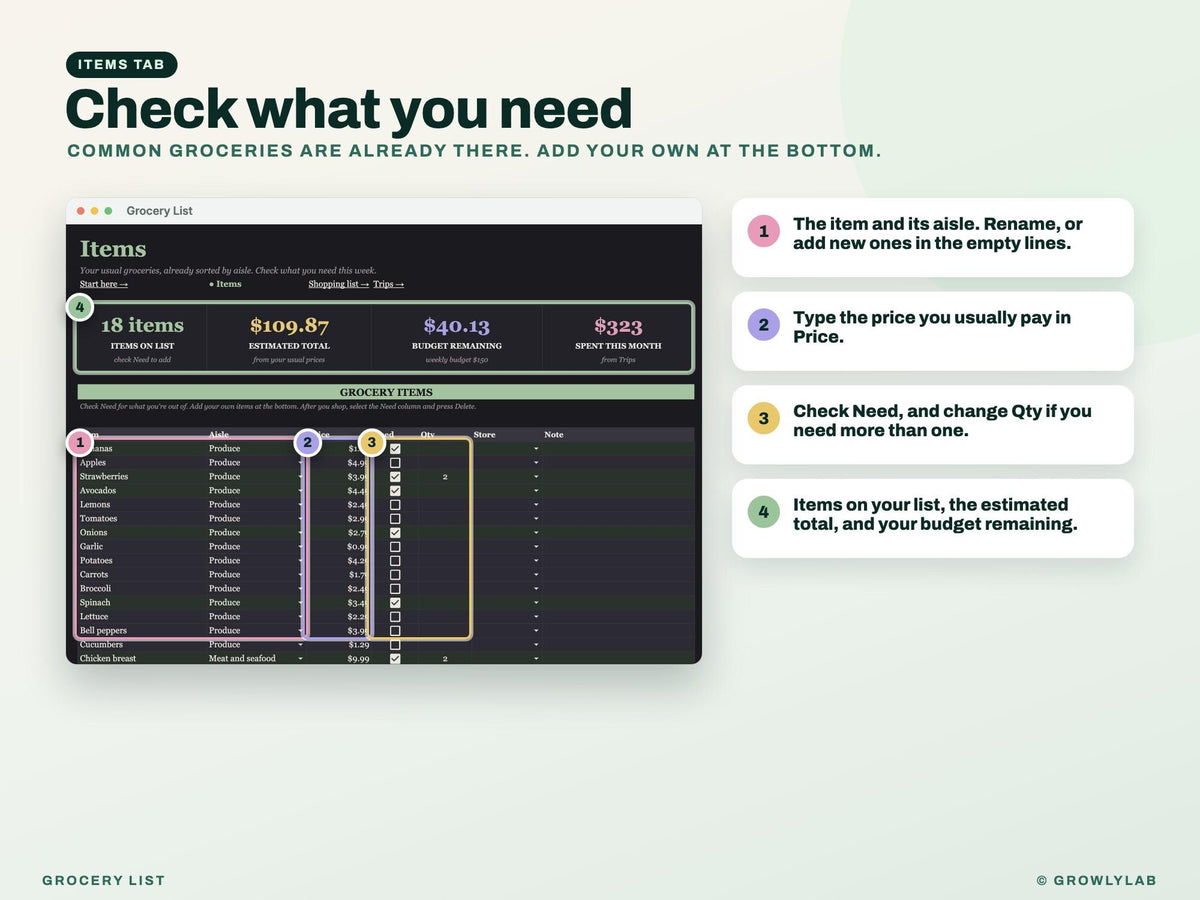Viewport: 1200px width, 900px height.
Task: Select the '$109.87' estimated total
Action: [x=289, y=325]
